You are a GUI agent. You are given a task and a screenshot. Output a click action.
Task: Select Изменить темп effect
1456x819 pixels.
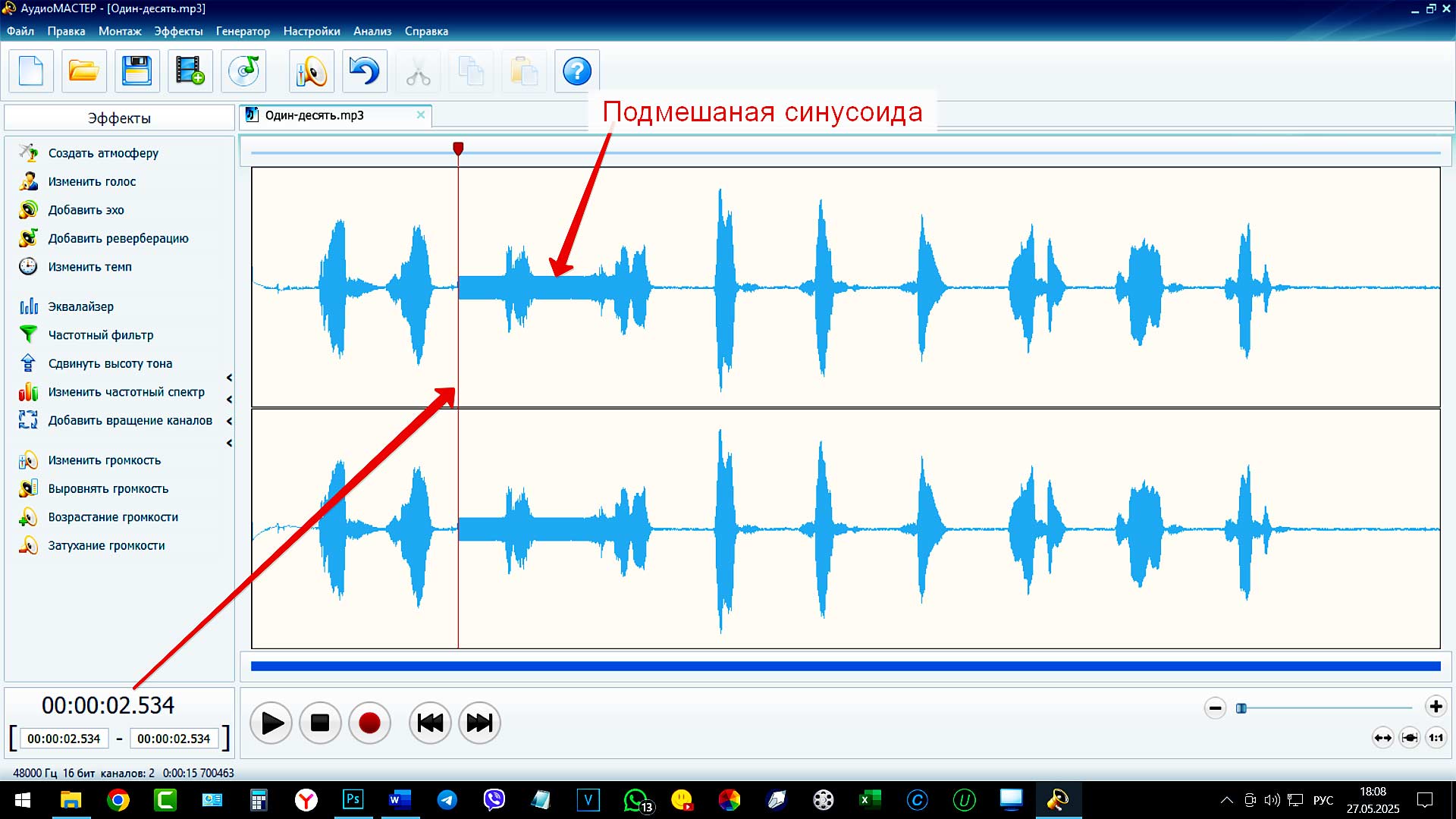89,267
